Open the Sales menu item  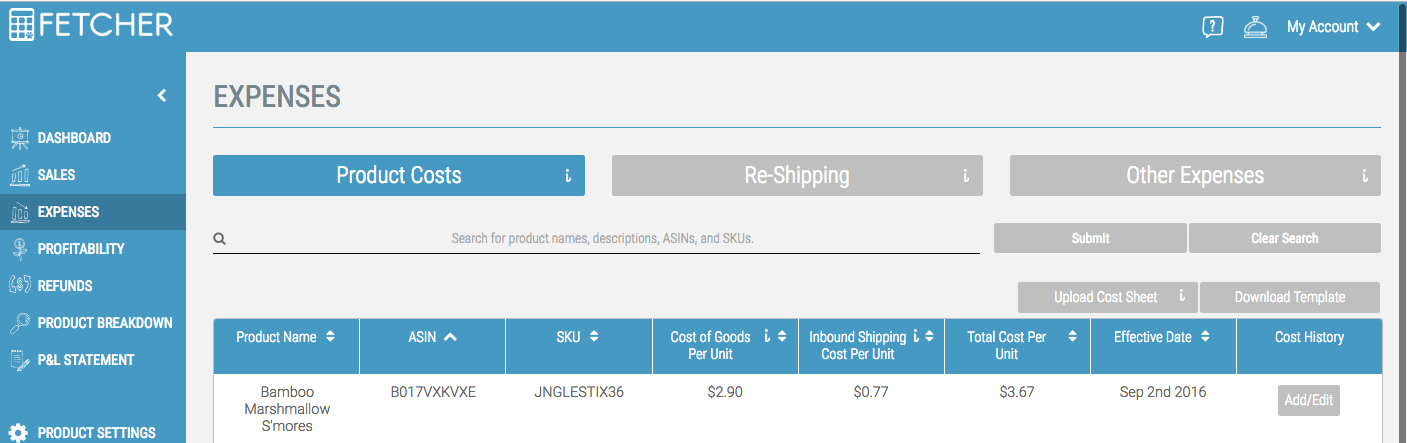tap(56, 175)
